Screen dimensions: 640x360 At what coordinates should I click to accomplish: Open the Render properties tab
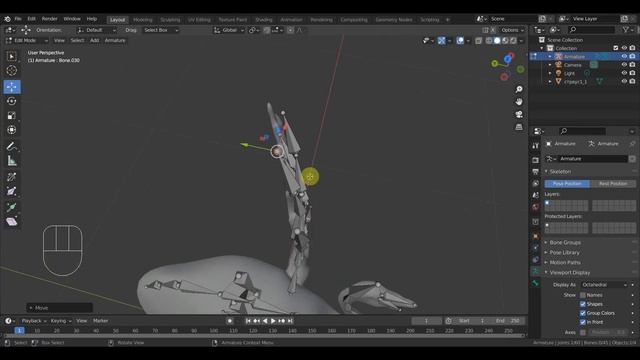tap(536, 160)
